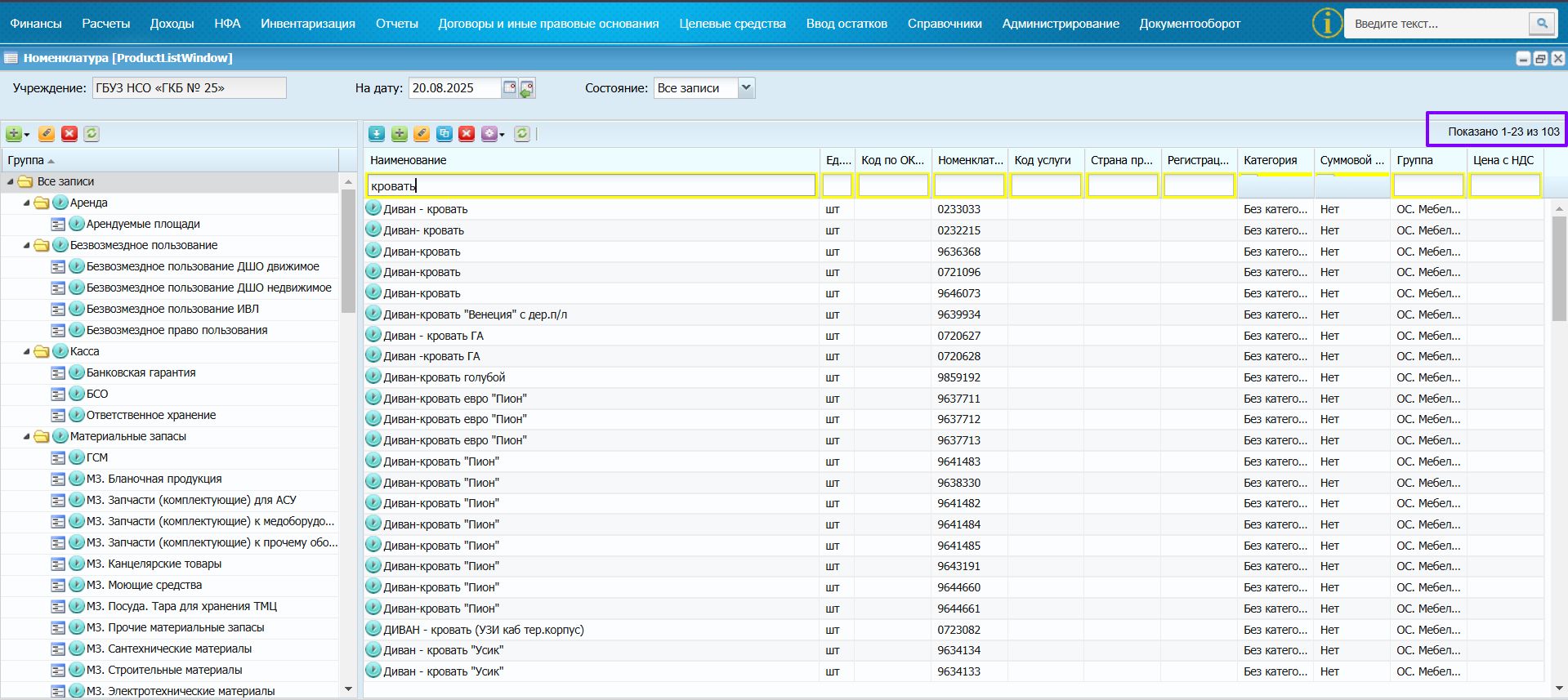Screen dimensions: 1568x700
Task: Click the add group button in left panel
Action: pos(14,134)
